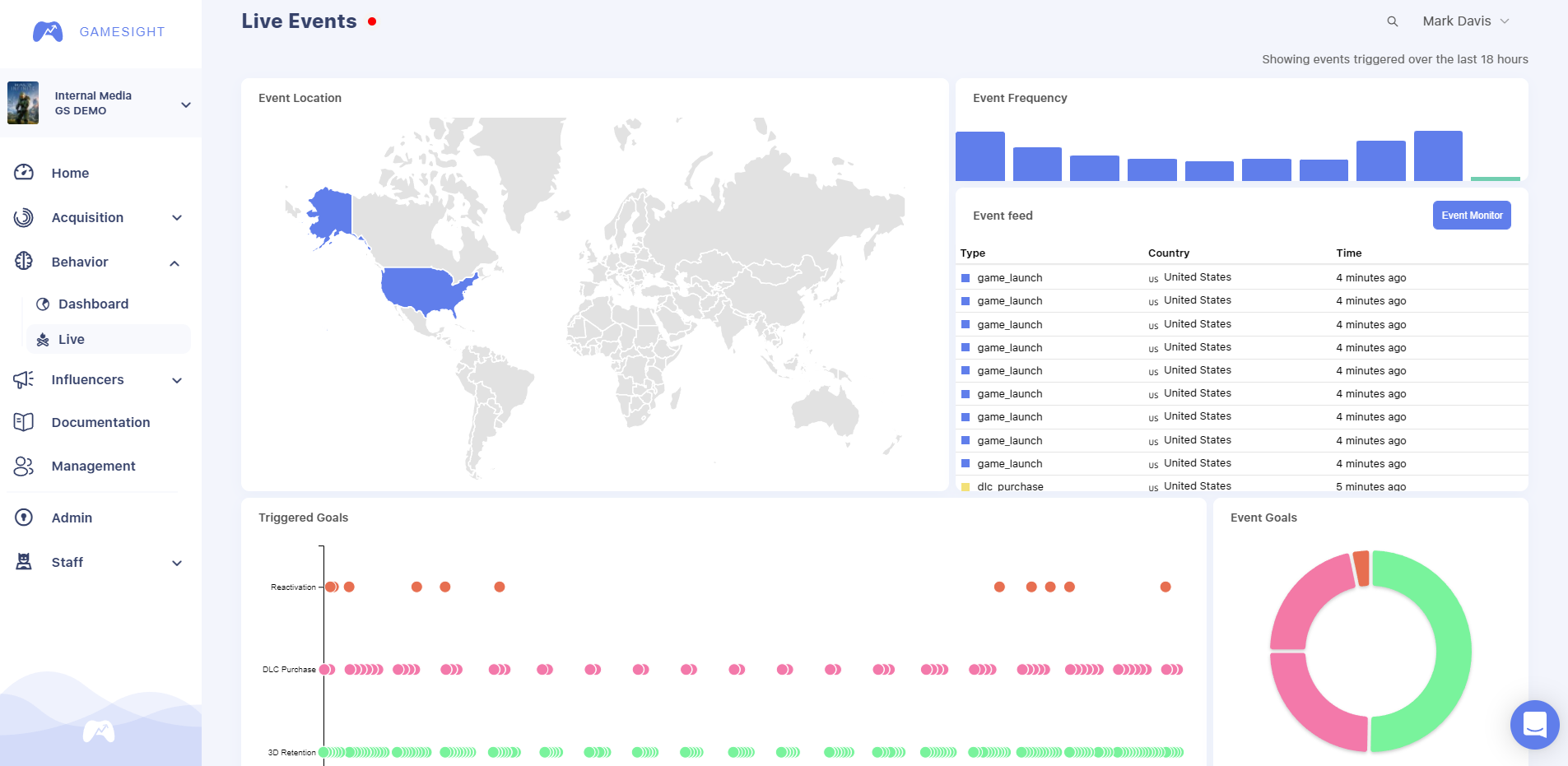Viewport: 1568px width, 766px height.
Task: Click the Home speedometer icon
Action: 24,173
